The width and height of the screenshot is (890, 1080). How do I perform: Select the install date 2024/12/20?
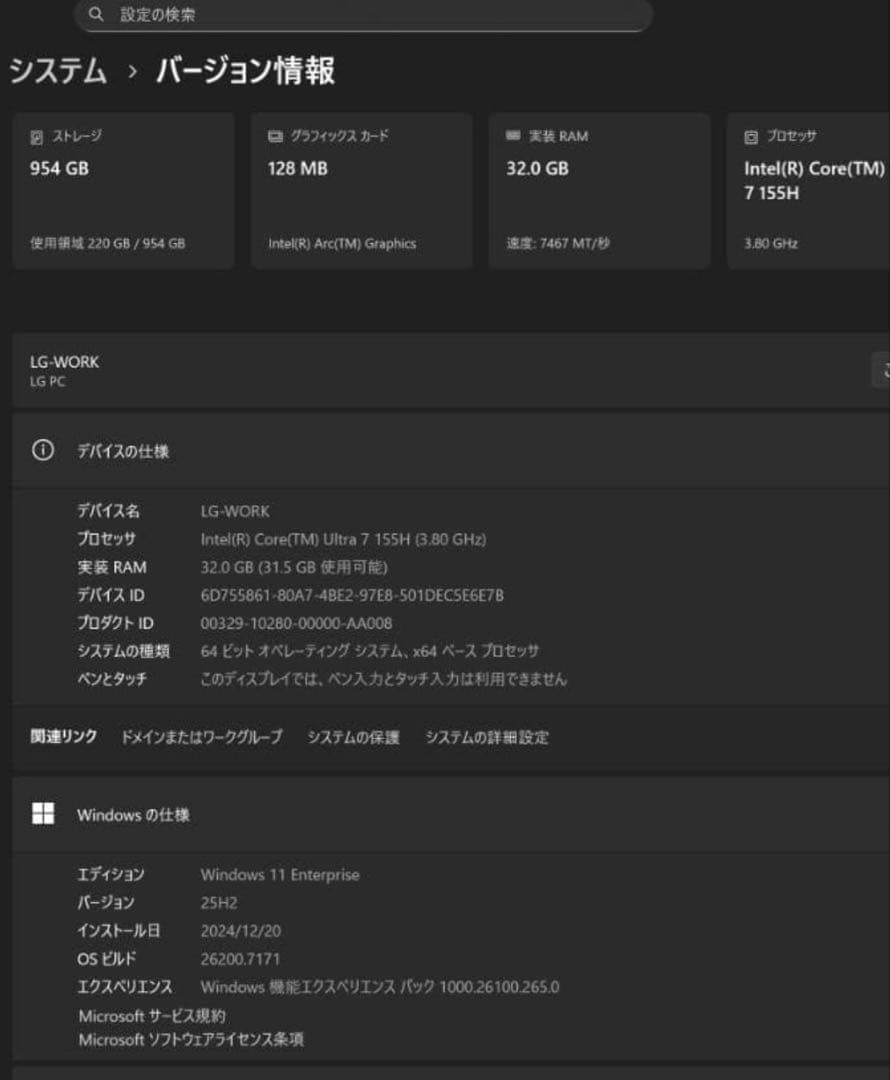pos(240,931)
